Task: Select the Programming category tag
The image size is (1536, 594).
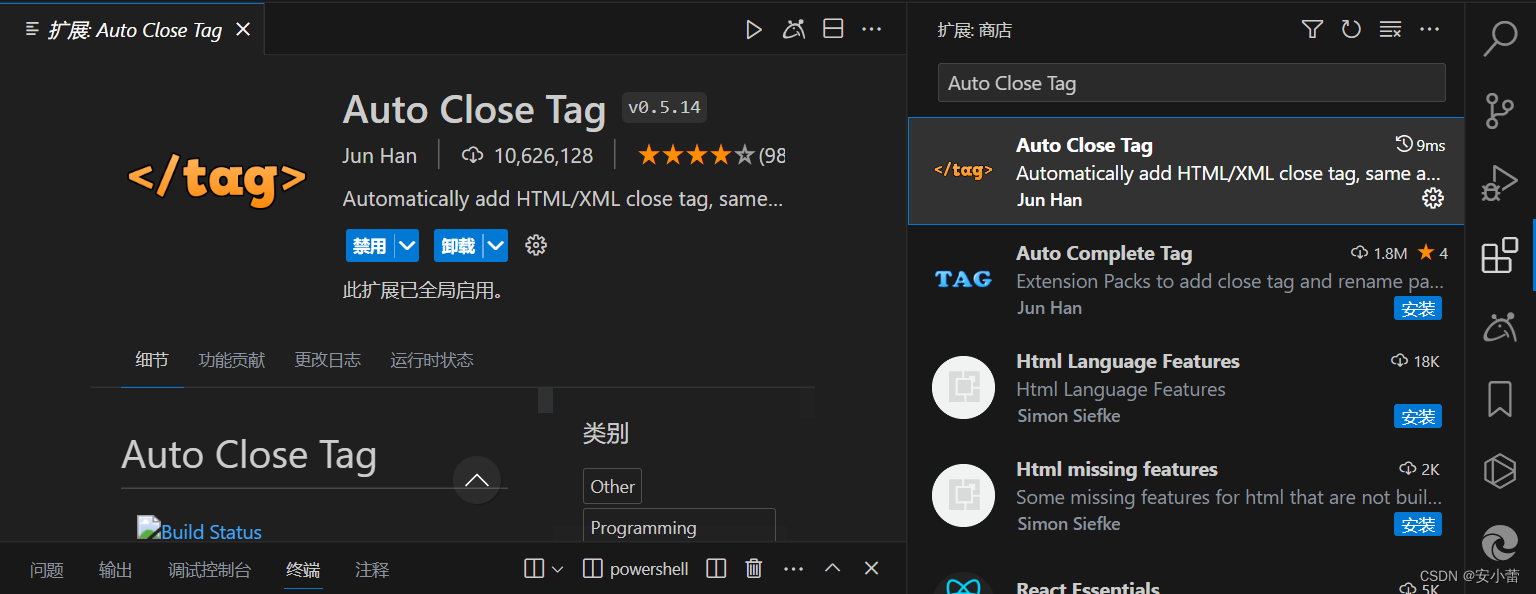Action: coord(679,527)
